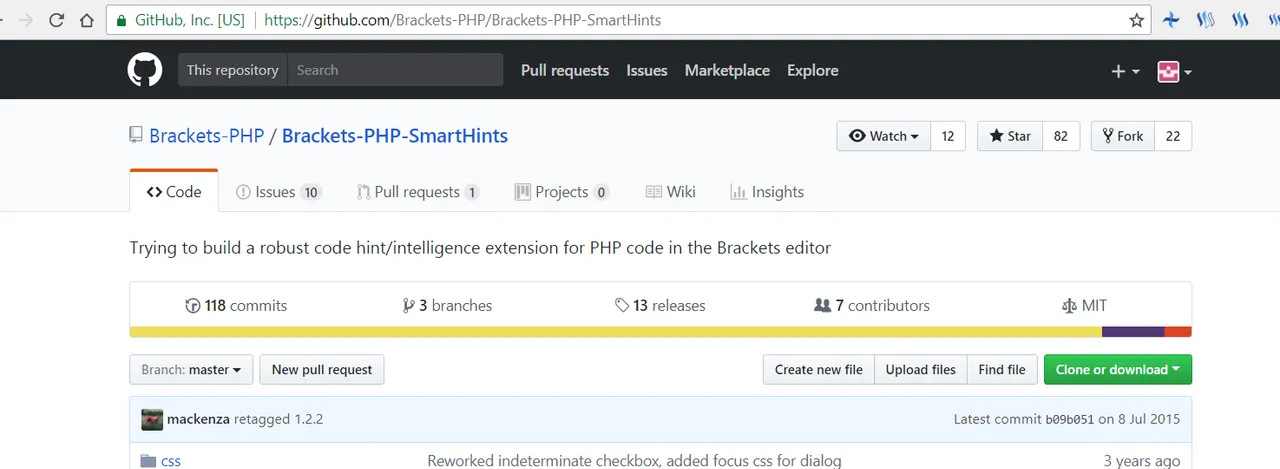This screenshot has width=1280, height=469.
Task: Click the green padlock security icon
Action: [121, 20]
